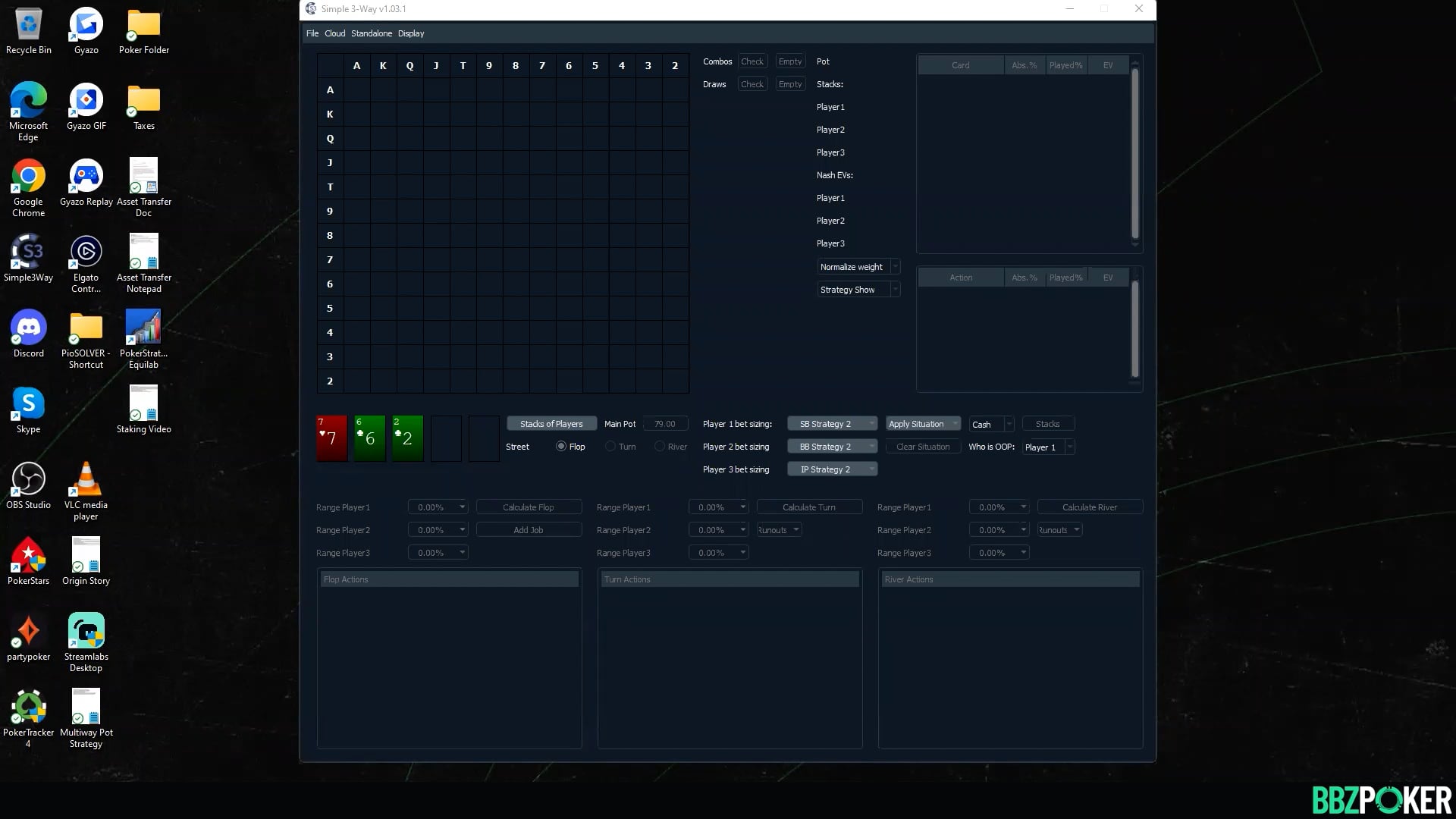Launch Discord from the desktop

click(x=28, y=334)
